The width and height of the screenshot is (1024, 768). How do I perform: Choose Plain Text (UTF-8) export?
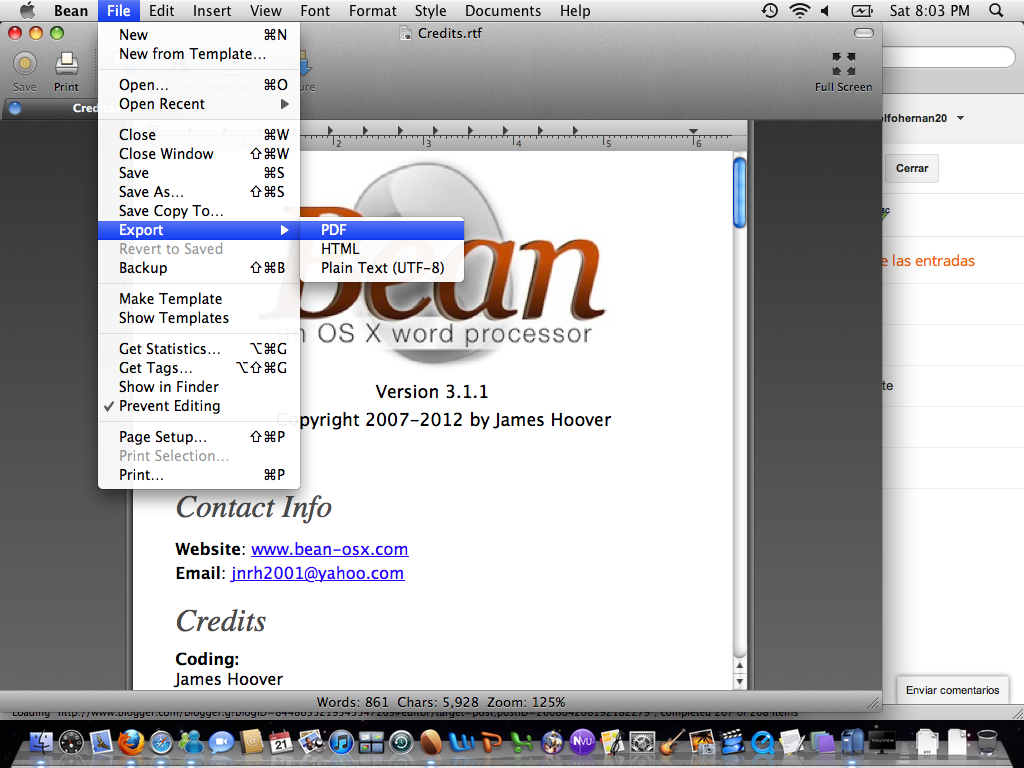[382, 268]
